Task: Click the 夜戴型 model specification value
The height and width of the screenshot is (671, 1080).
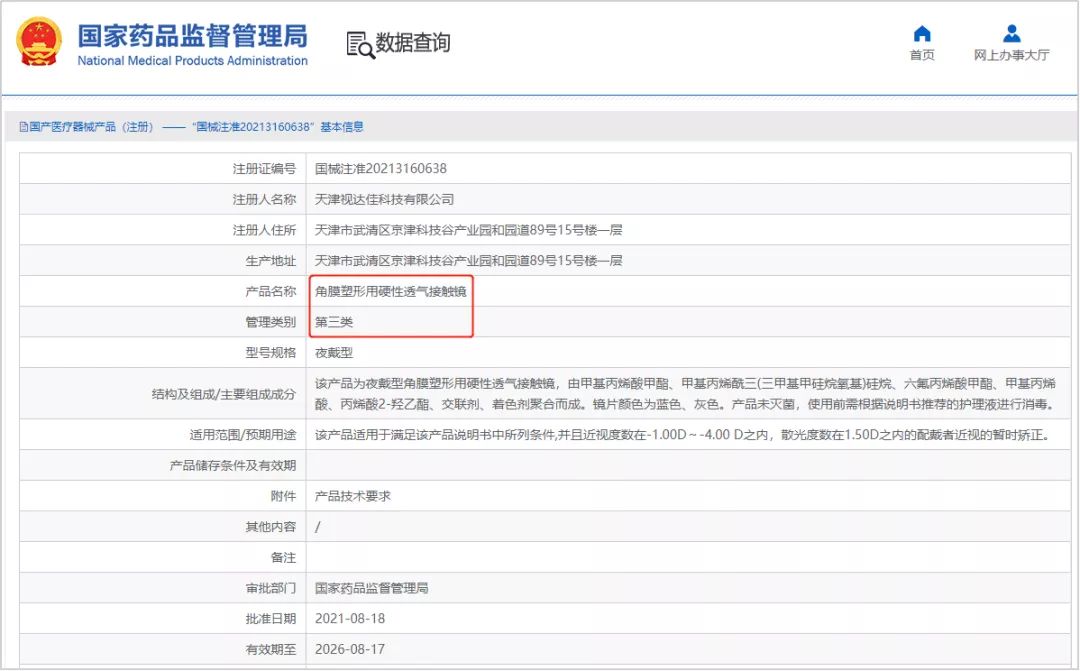Action: [334, 353]
